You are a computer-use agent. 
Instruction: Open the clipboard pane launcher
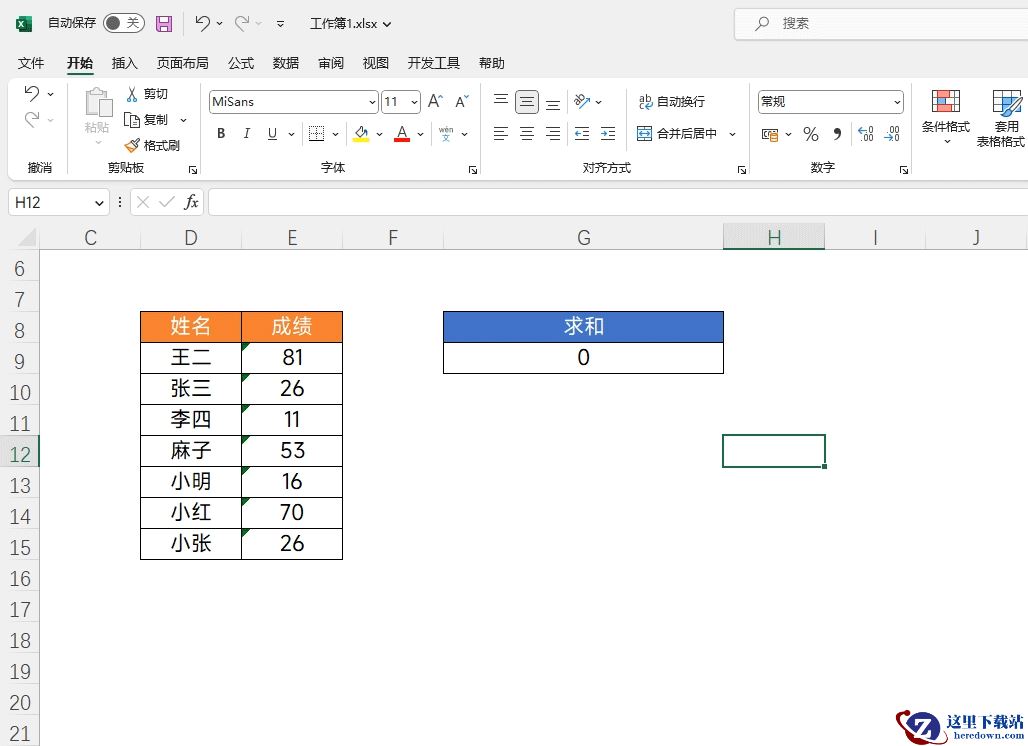coord(193,170)
